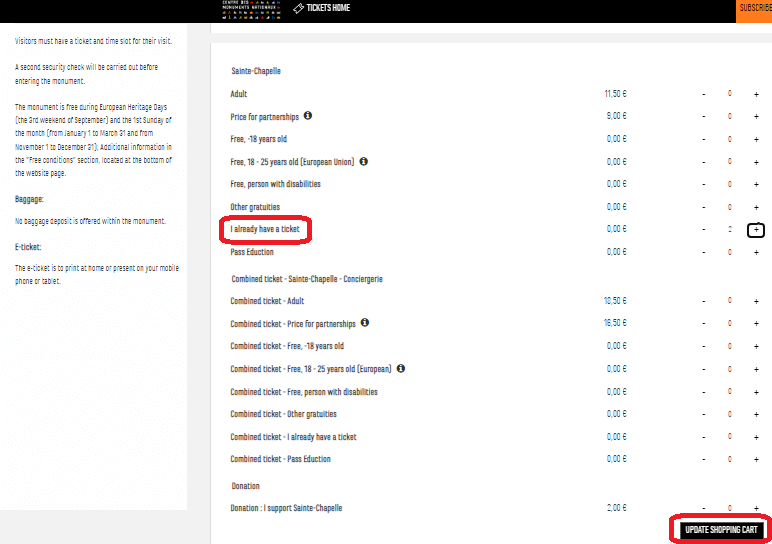Screen dimensions: 772x544
Task: Decrease Combined ticket - Other gratuities quantity
Action: 704,415
